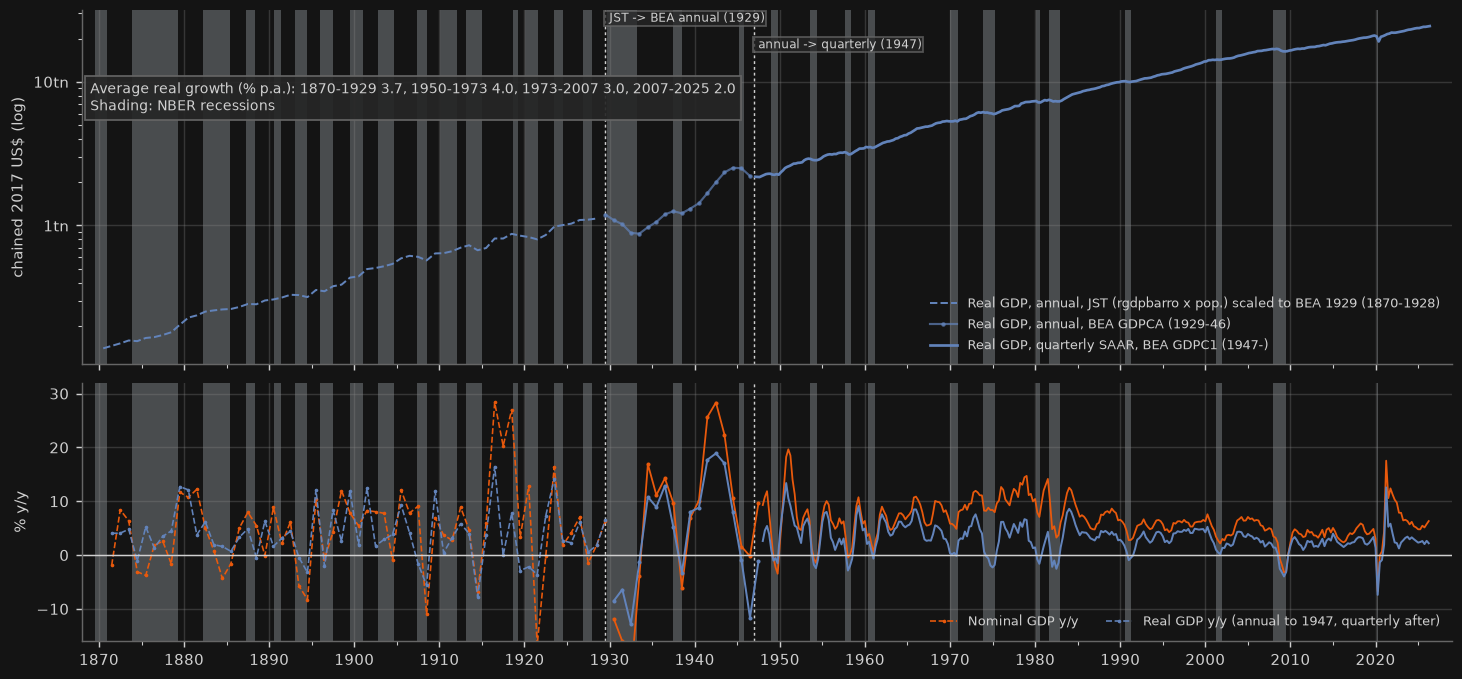Click the '1910' x-axis year label
This screenshot has width=1462, height=679.
coord(438,660)
